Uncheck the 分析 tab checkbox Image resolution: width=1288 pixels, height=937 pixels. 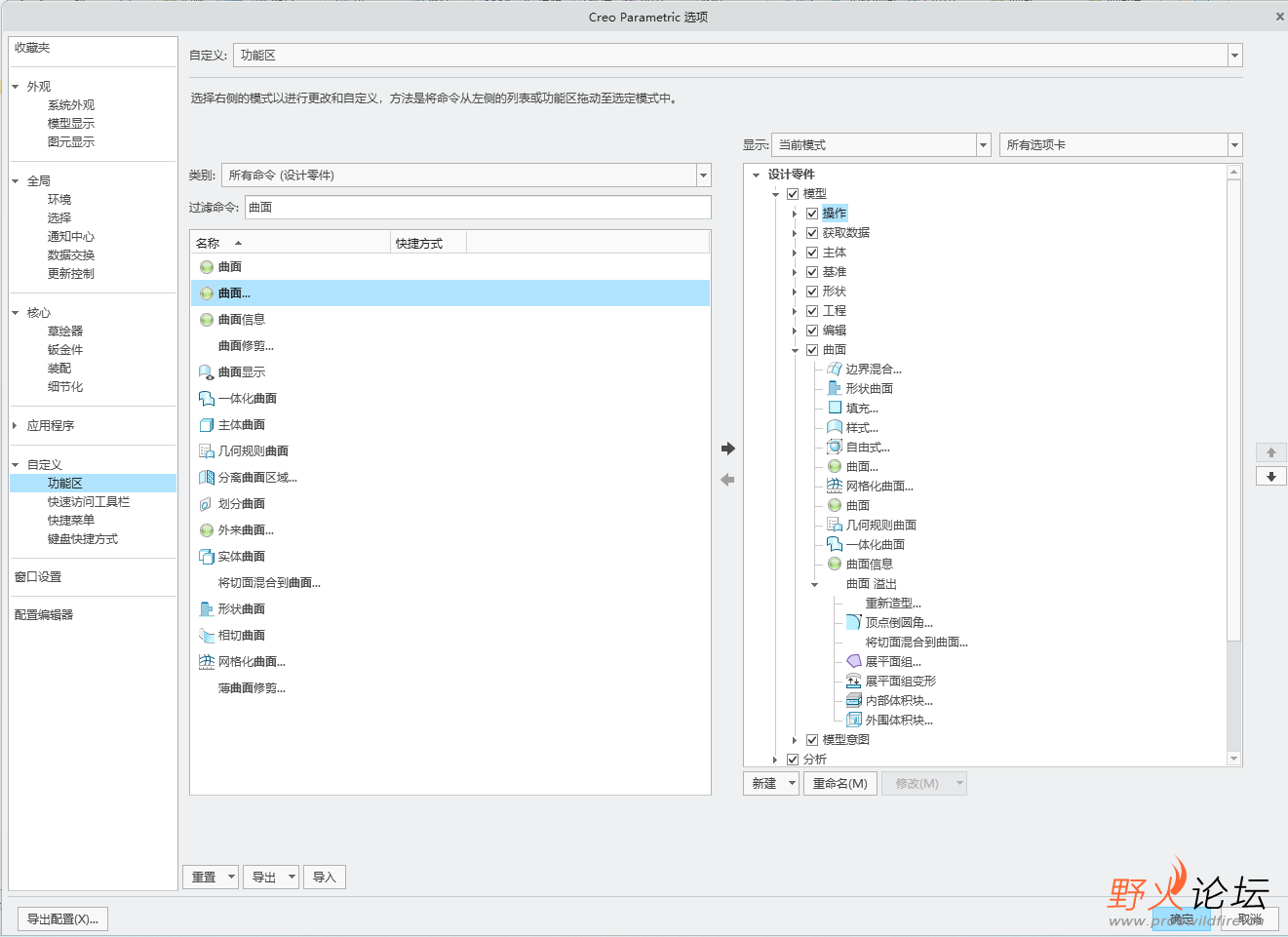pos(793,760)
